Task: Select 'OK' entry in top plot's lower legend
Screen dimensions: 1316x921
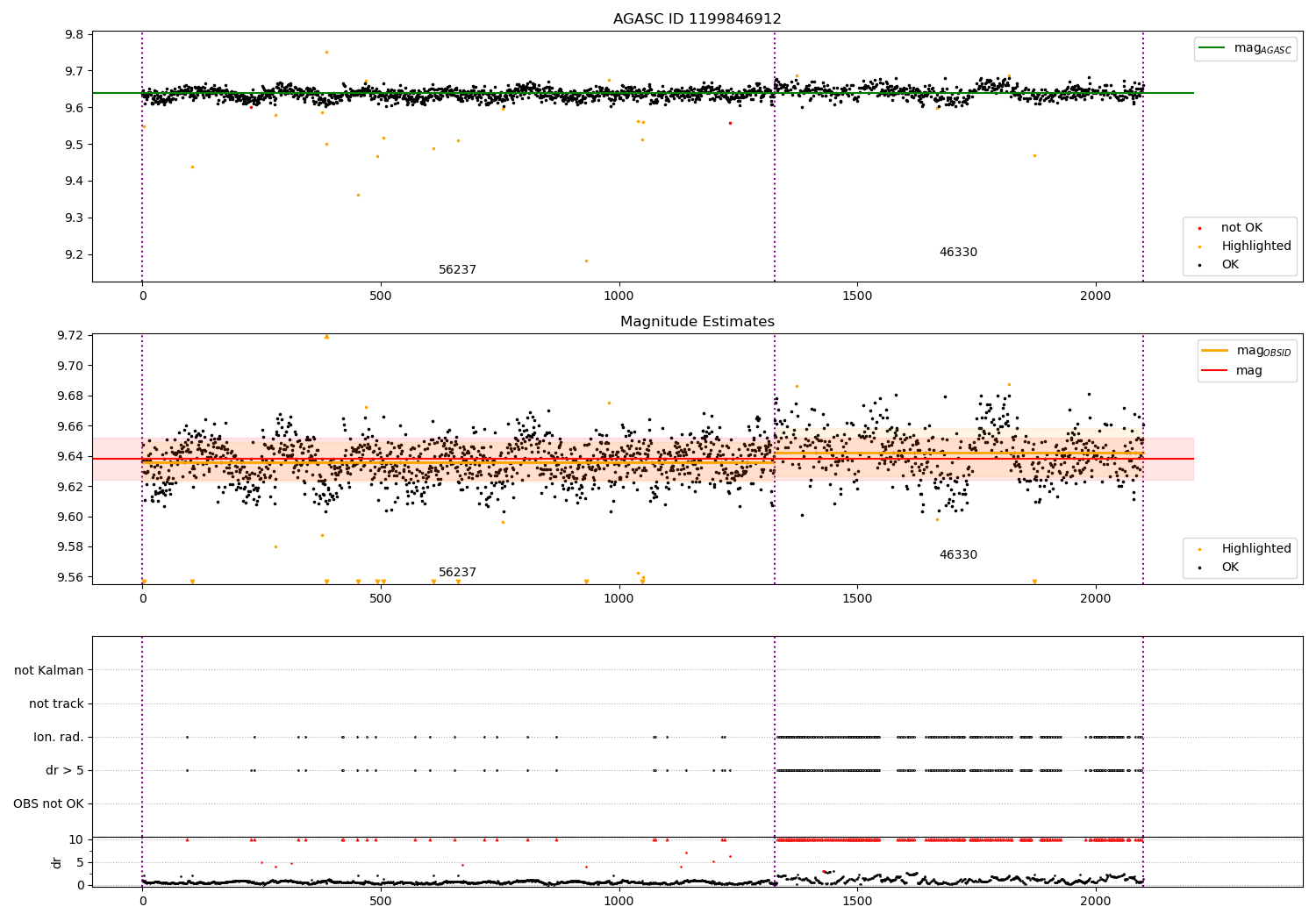Action: click(1230, 265)
